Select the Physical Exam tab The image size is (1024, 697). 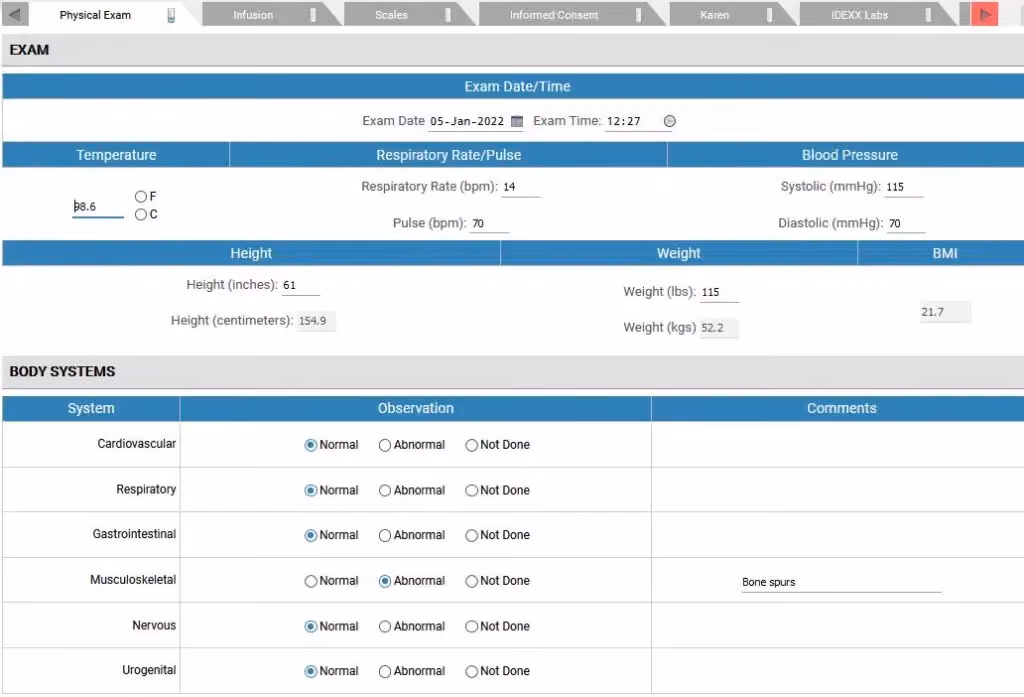95,15
